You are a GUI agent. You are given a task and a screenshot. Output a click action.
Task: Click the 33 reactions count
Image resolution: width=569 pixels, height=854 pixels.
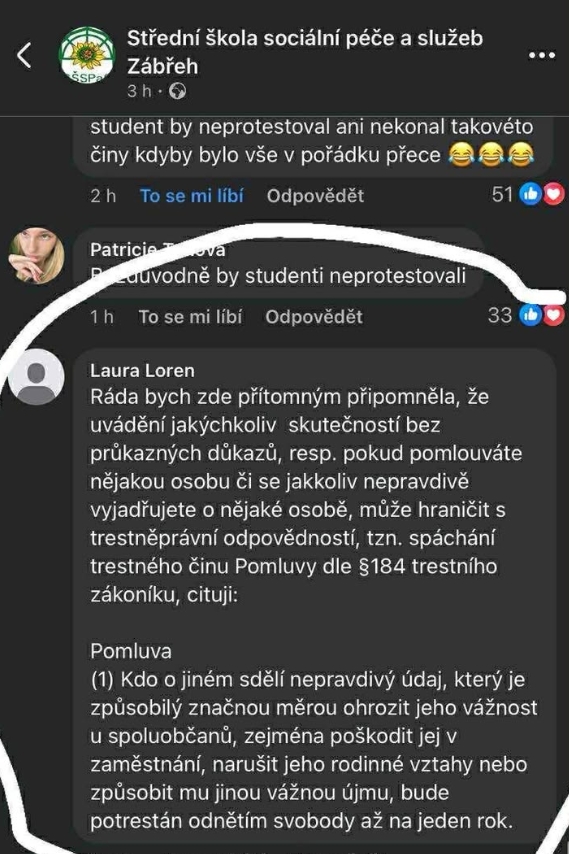pos(500,315)
